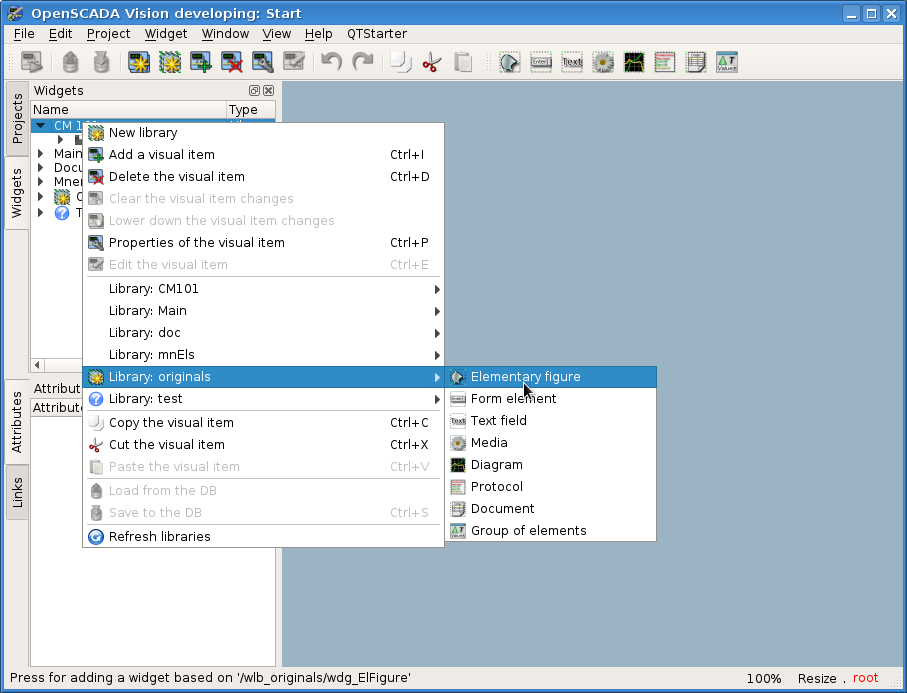Choose Add a visual item menu entry

click(263, 154)
